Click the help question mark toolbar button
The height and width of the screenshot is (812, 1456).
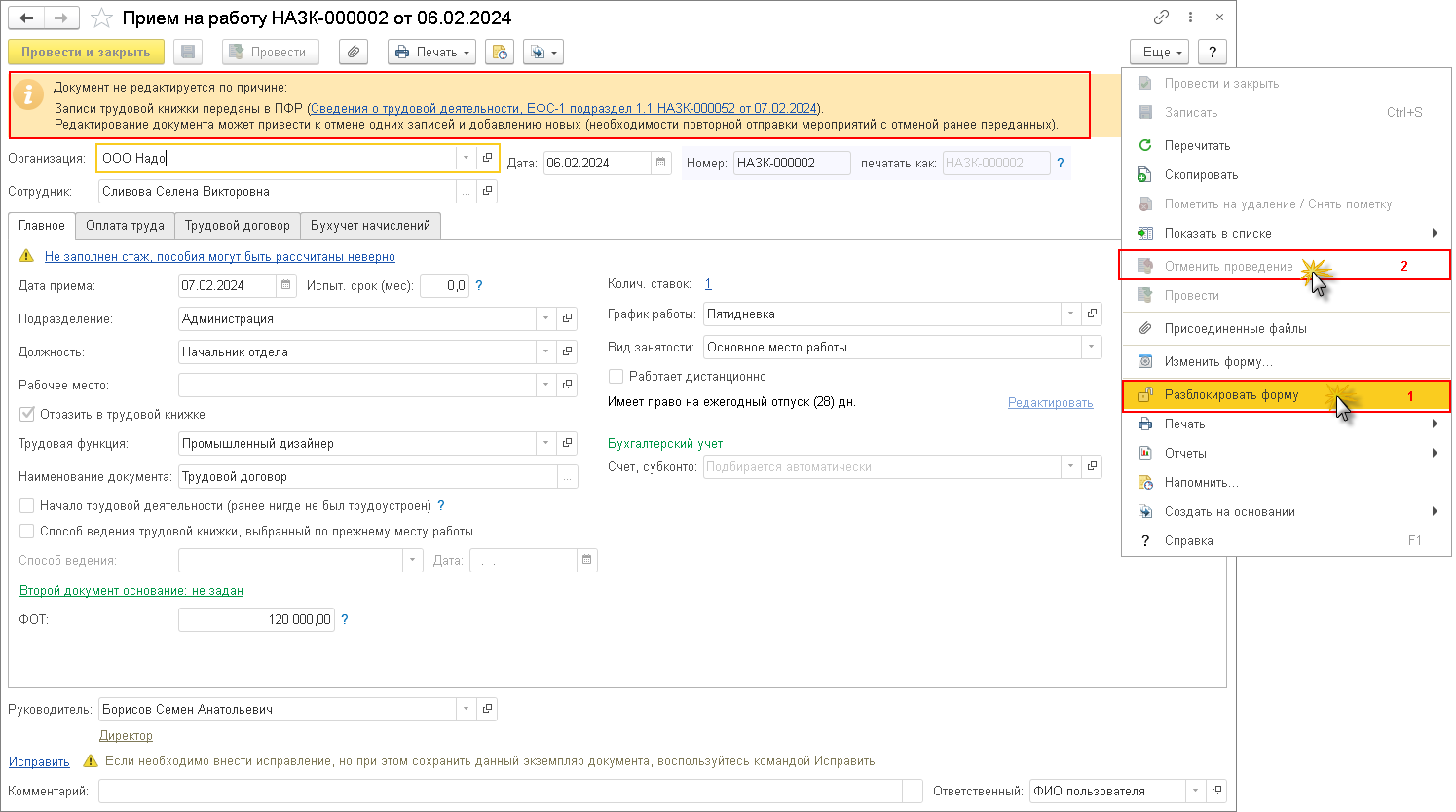click(x=1213, y=53)
